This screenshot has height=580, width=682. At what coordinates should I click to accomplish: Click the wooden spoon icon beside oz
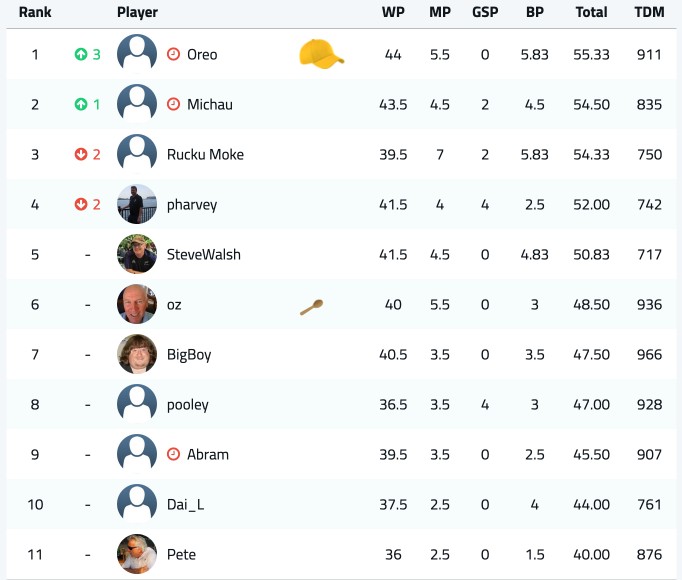311,307
